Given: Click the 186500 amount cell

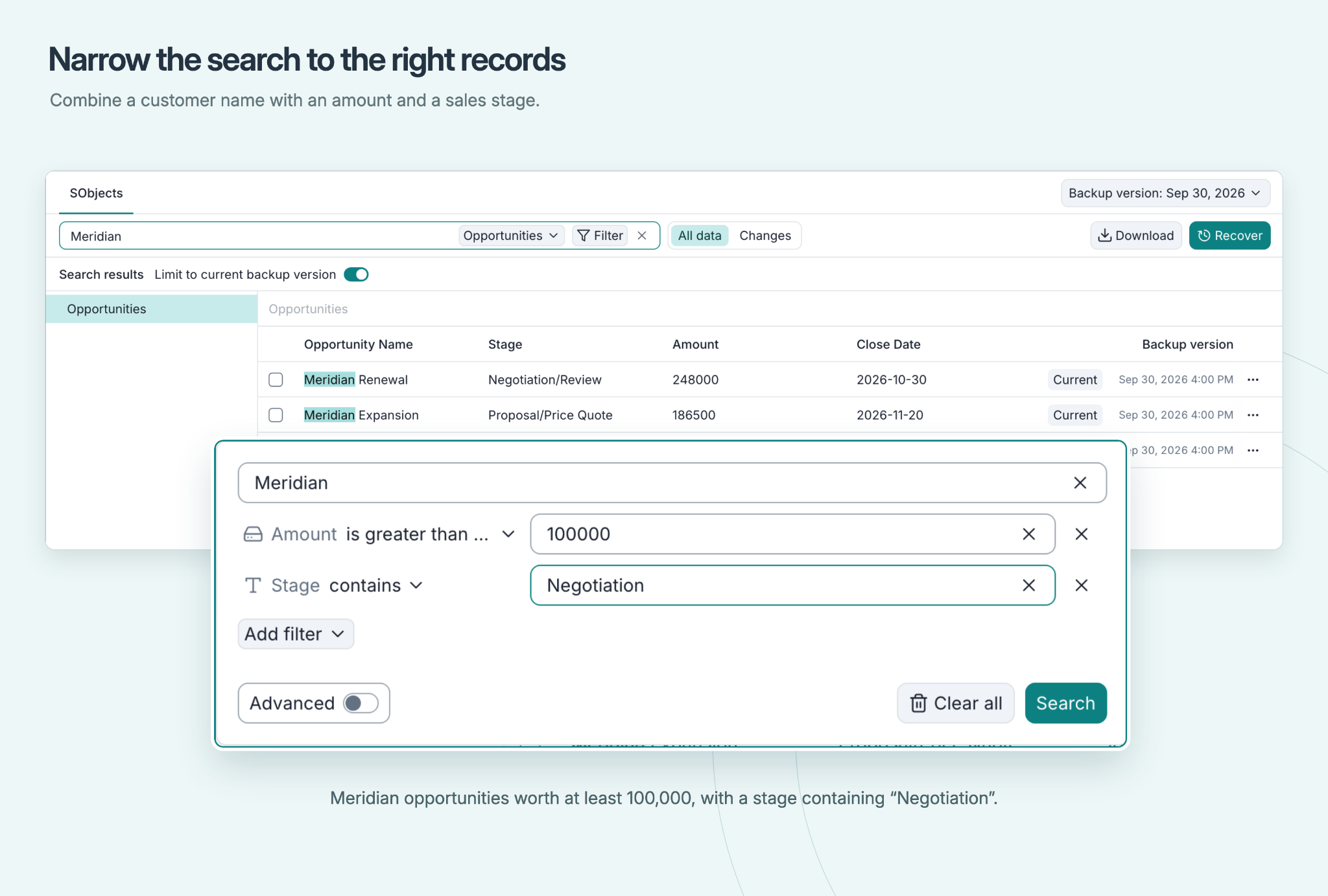Looking at the screenshot, I should click(x=694, y=415).
